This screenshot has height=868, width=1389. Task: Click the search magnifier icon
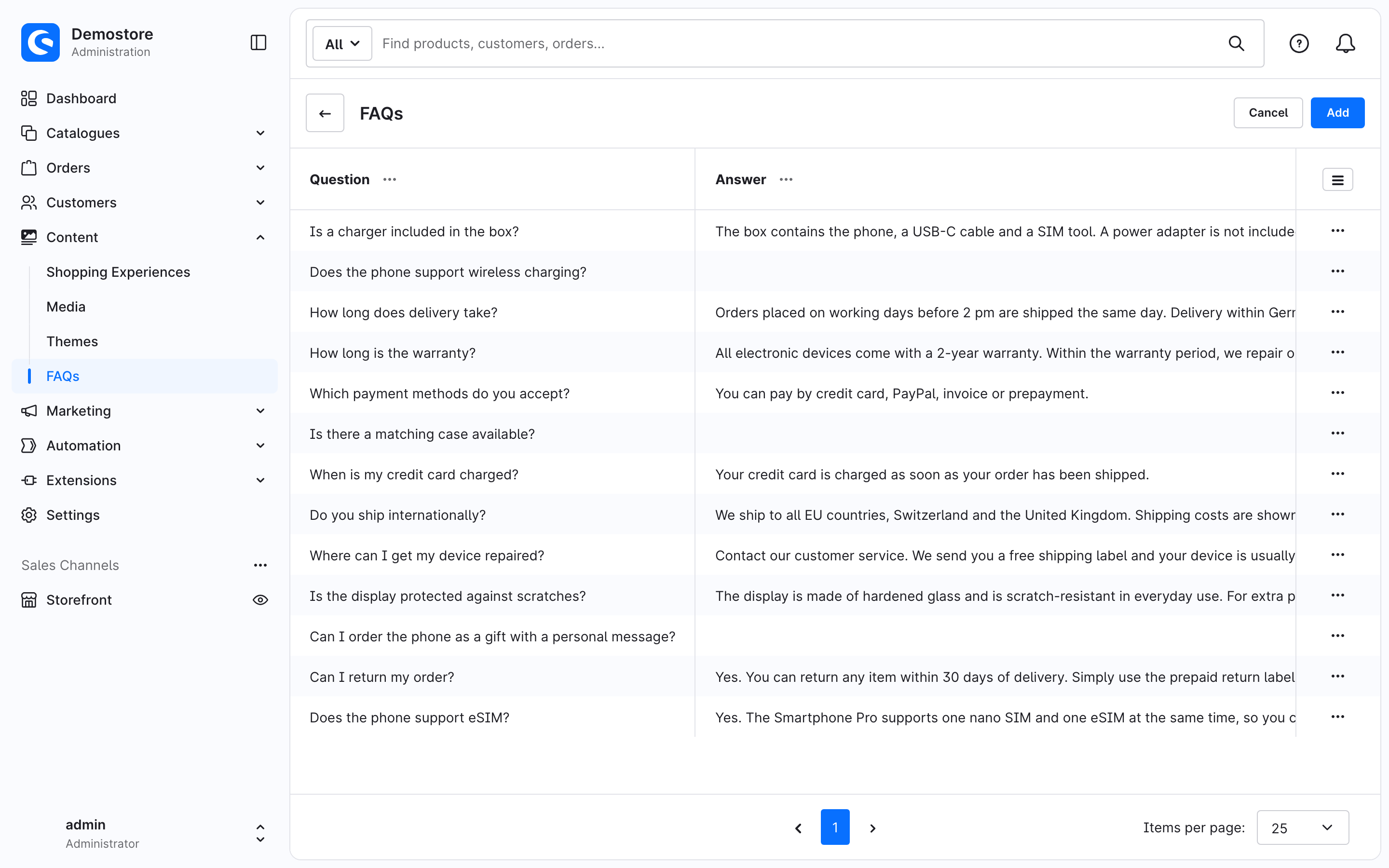1236,43
